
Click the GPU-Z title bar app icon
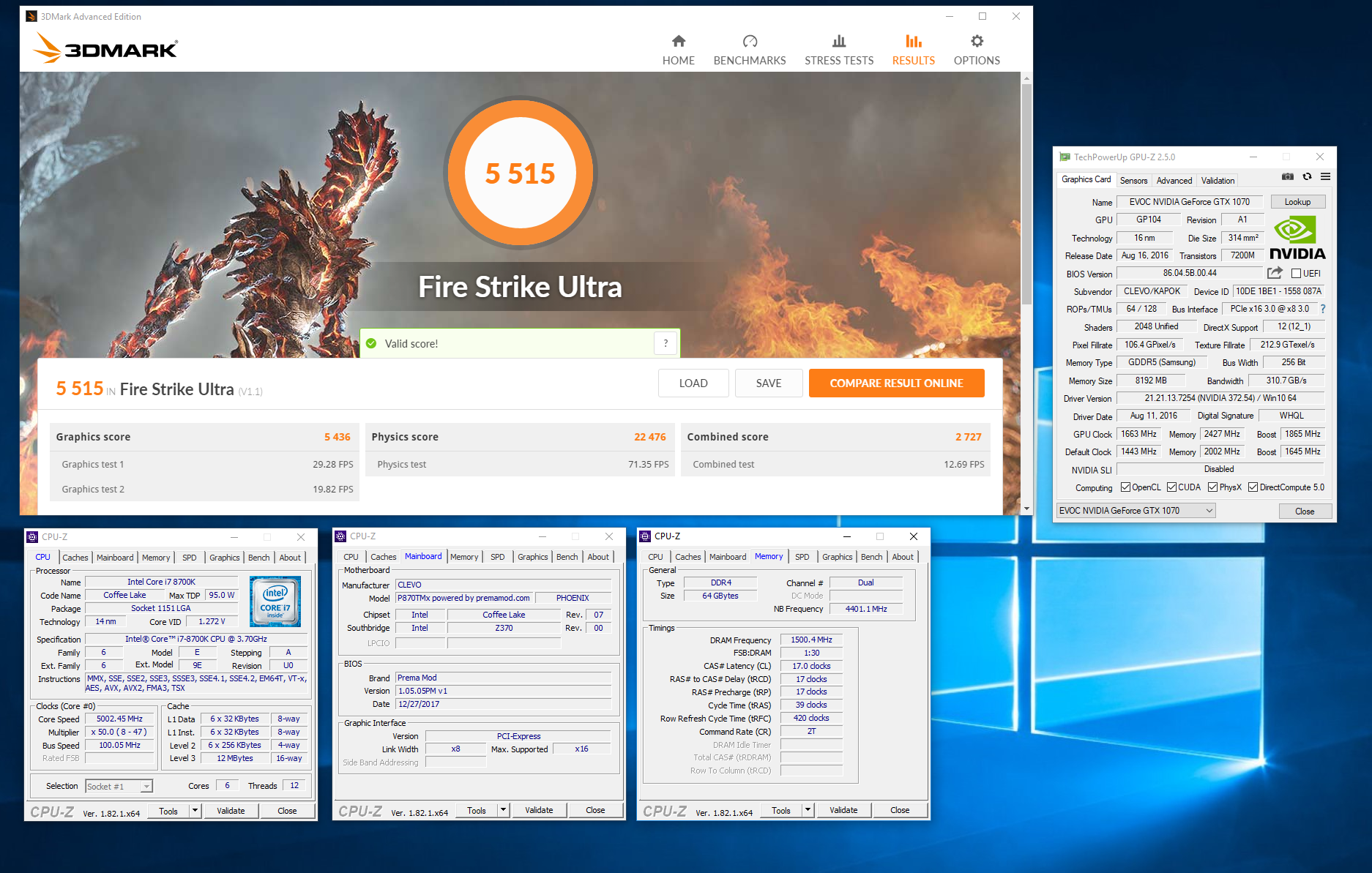tap(1065, 157)
